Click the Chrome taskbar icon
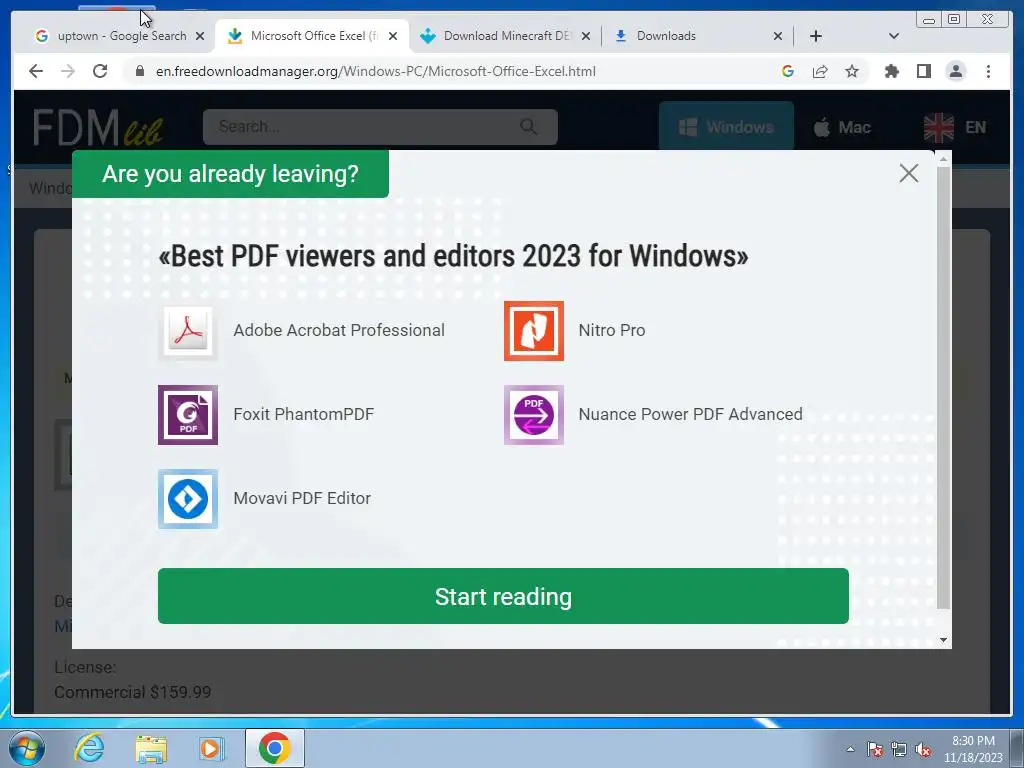The image size is (1024, 768). click(275, 748)
